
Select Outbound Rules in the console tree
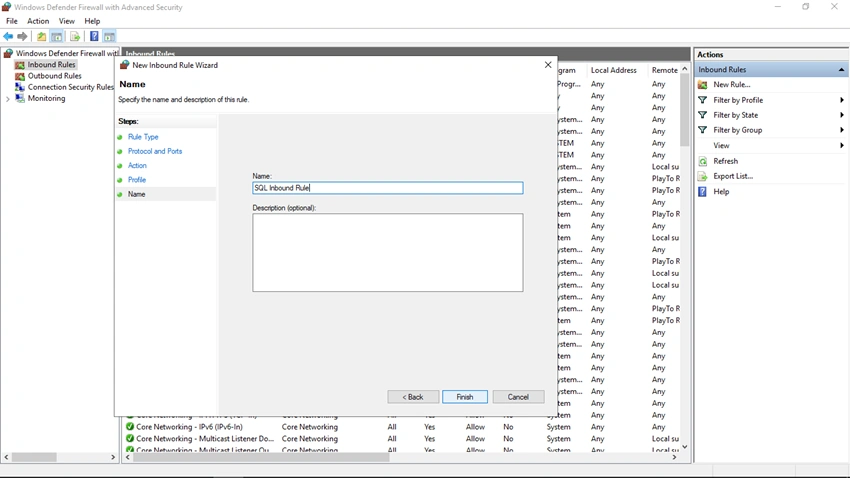tap(55, 76)
